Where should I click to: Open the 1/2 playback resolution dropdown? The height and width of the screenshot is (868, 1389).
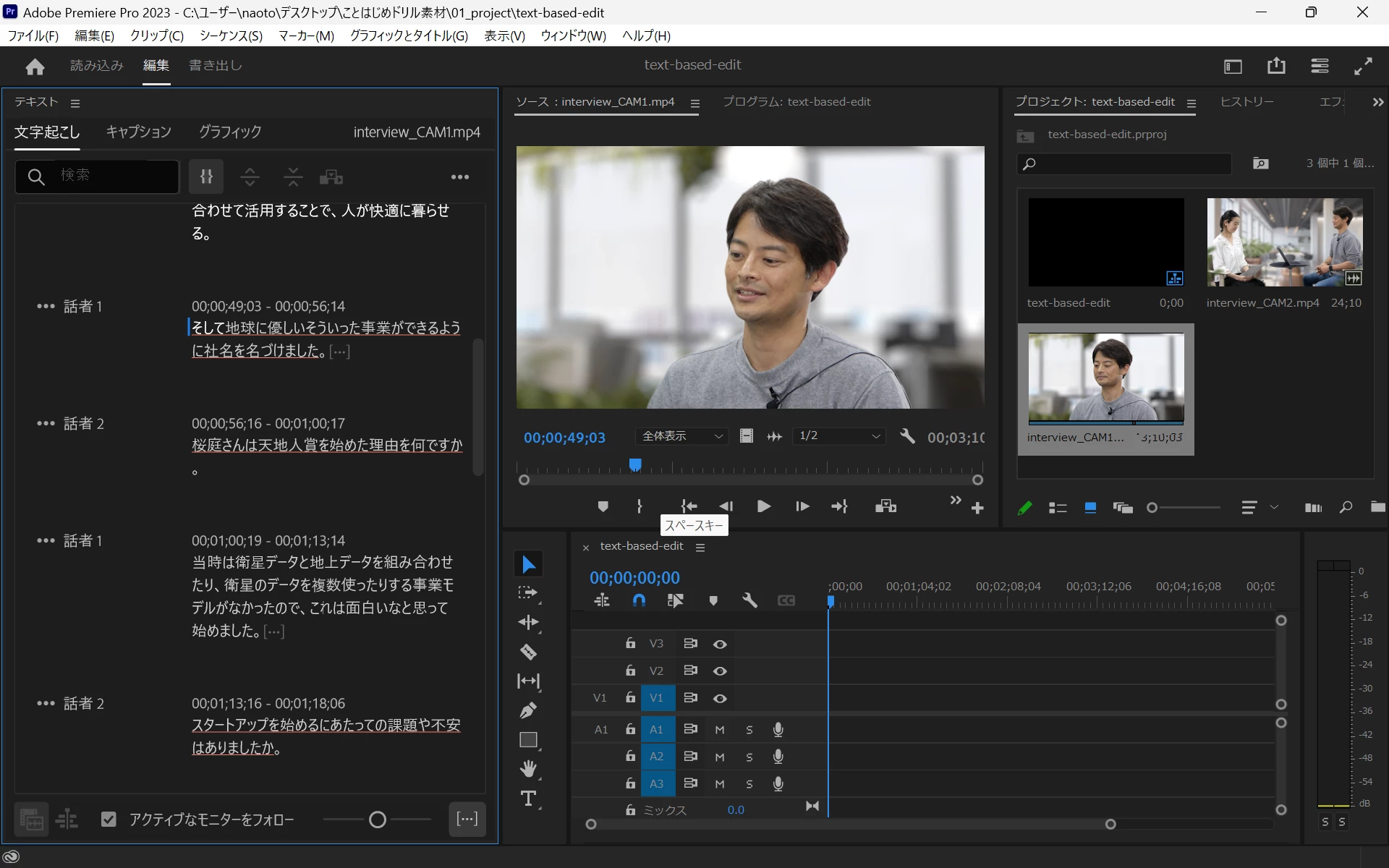pos(839,436)
